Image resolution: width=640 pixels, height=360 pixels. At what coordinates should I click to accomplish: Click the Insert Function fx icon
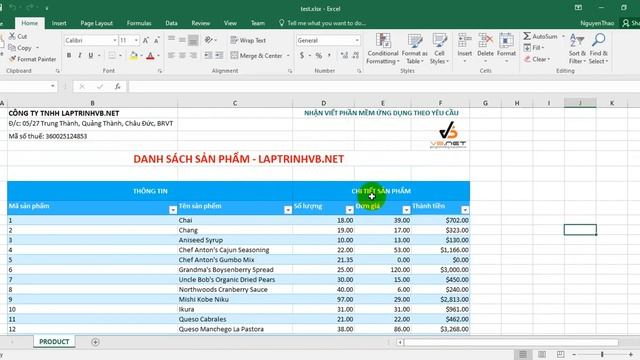[x=118, y=87]
